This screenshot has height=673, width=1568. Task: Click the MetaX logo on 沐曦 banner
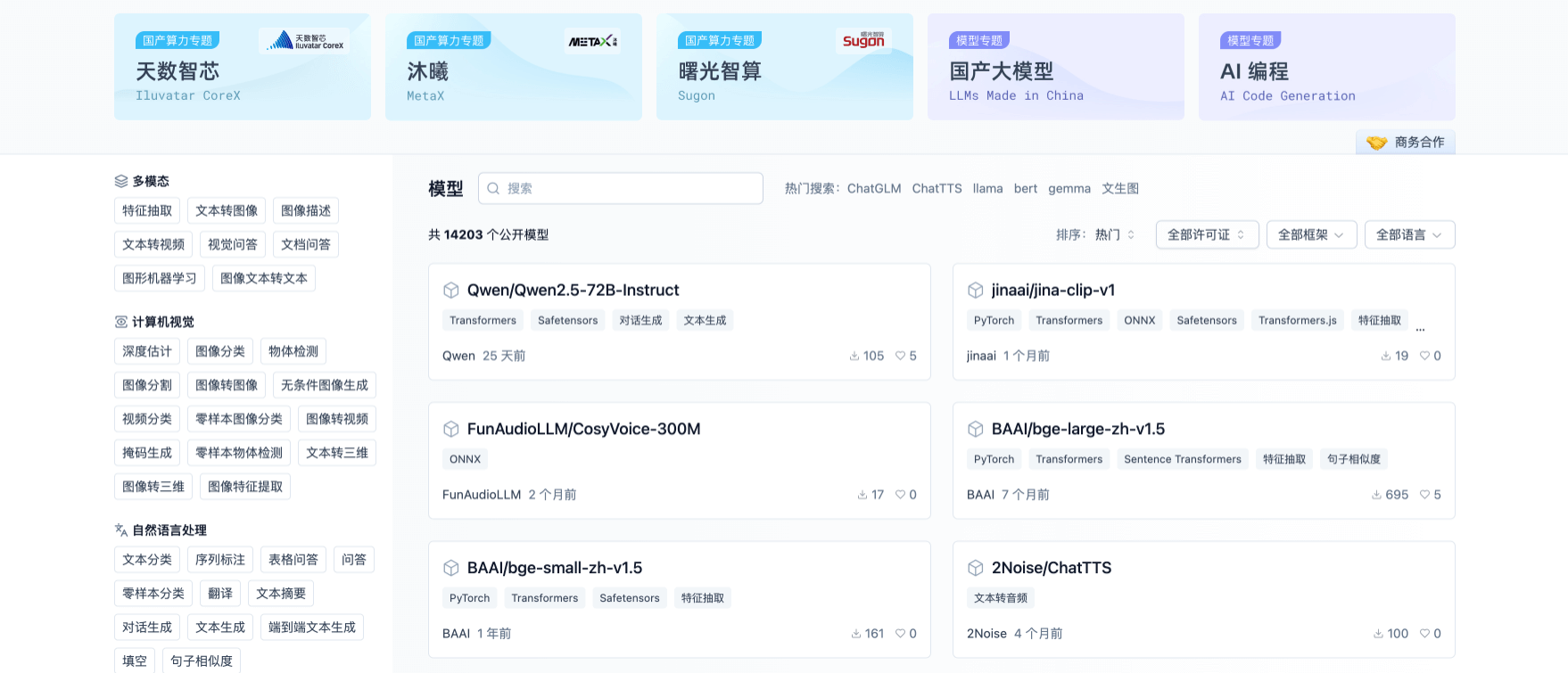point(593,41)
